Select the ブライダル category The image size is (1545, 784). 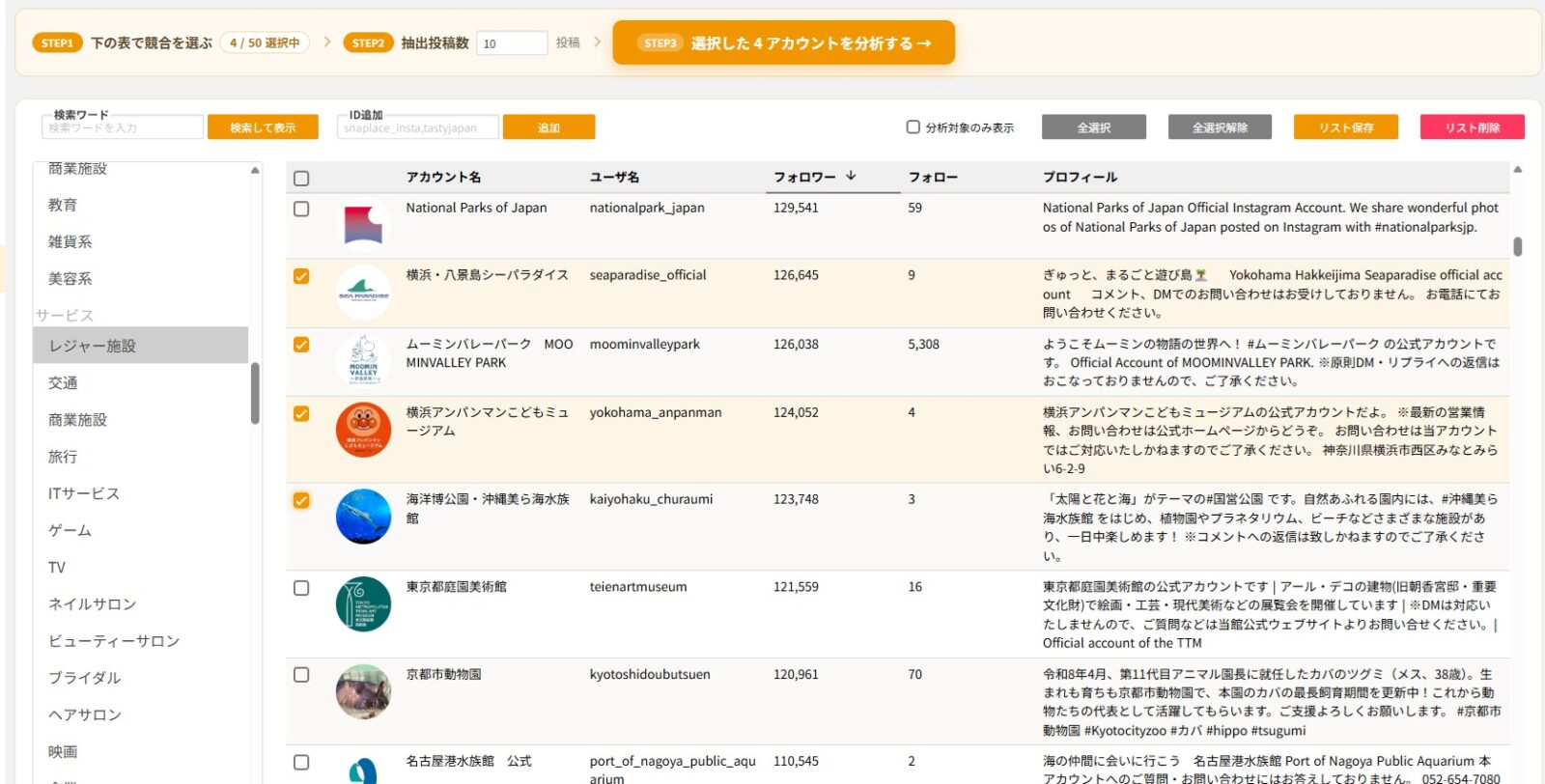pos(140,678)
